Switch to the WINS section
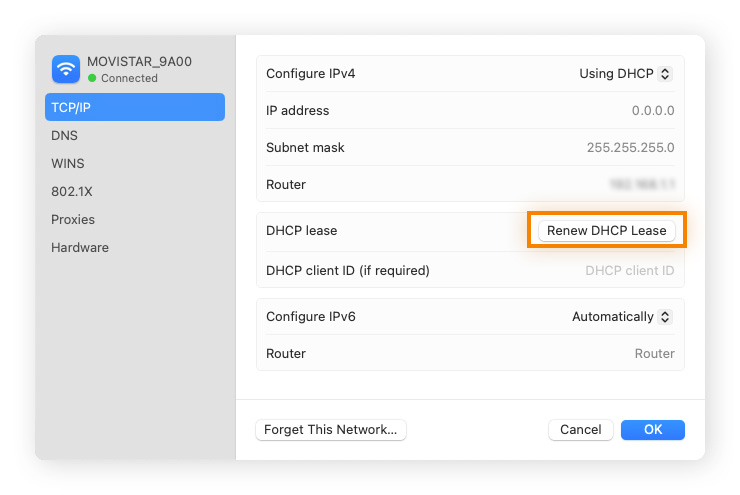740x495 pixels. [68, 163]
